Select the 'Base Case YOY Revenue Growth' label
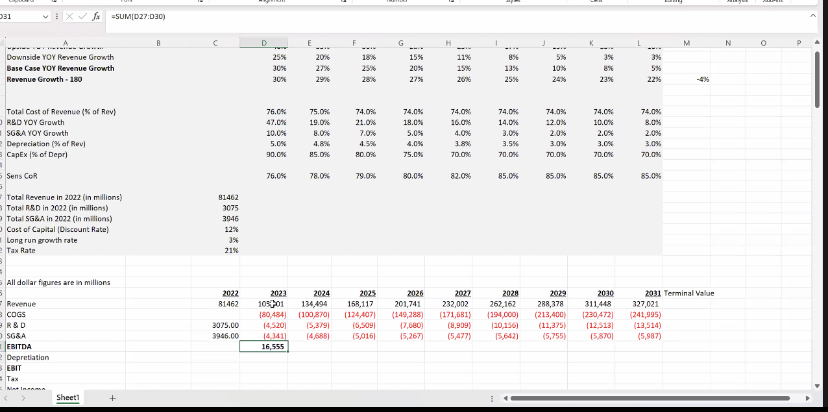The height and width of the screenshot is (412, 828). (x=60, y=68)
